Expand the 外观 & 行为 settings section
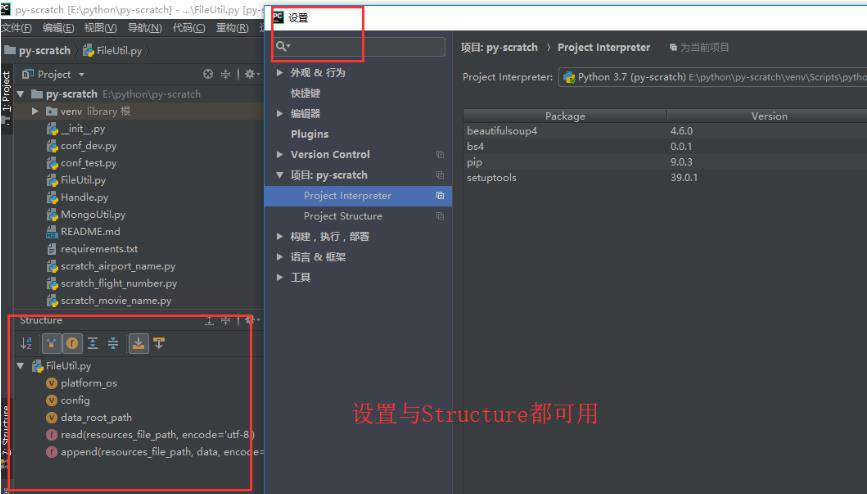 280,72
